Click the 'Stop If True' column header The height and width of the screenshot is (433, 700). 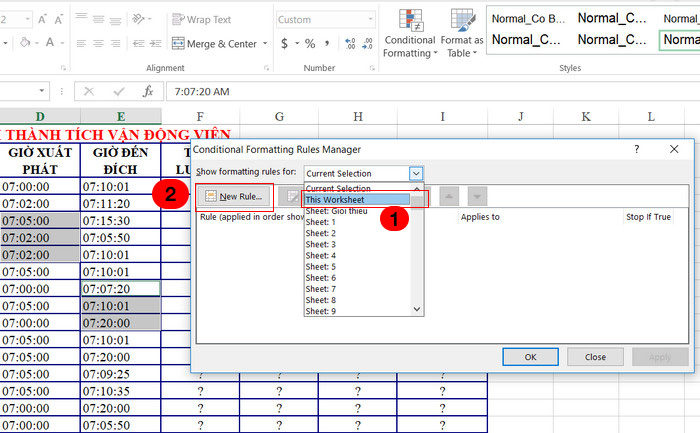tap(648, 216)
